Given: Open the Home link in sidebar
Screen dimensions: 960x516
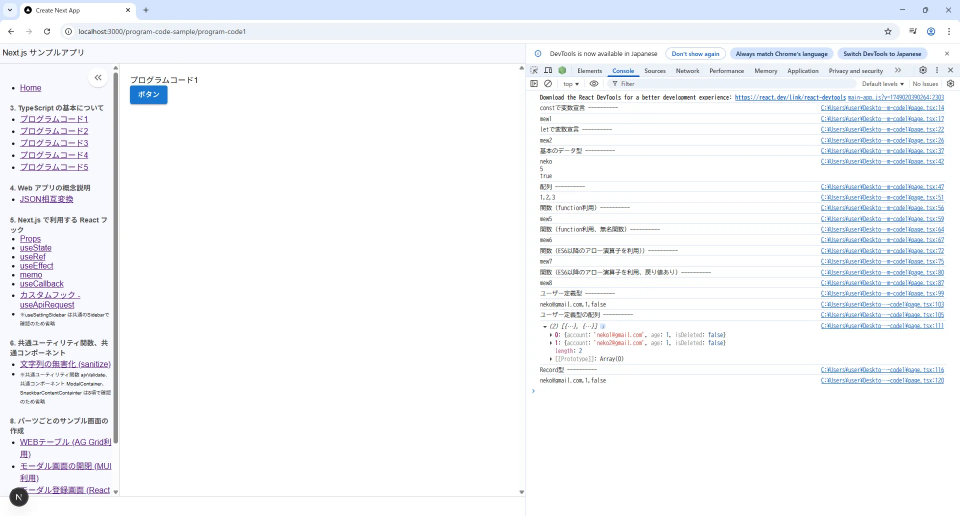Looking at the screenshot, I should [31, 88].
